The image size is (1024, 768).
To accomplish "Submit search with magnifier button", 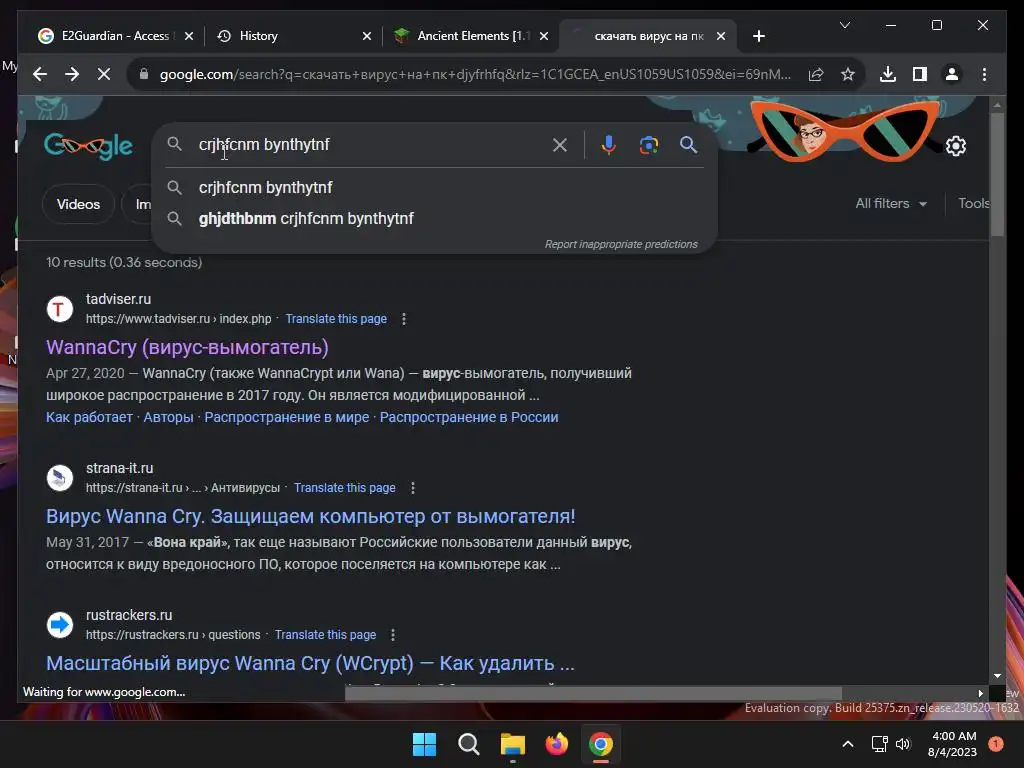I will coord(688,145).
